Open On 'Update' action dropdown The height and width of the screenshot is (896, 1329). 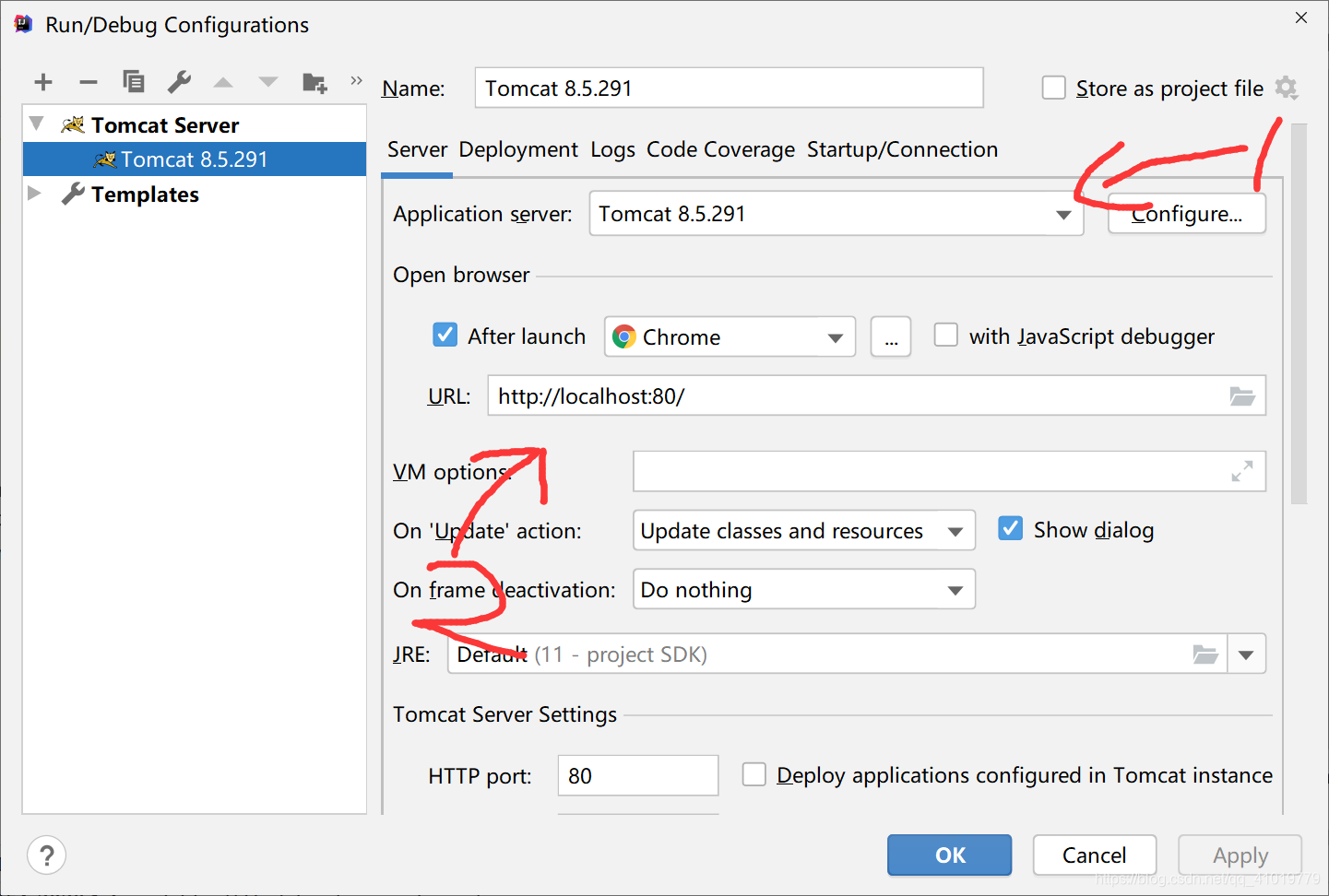pos(803,530)
